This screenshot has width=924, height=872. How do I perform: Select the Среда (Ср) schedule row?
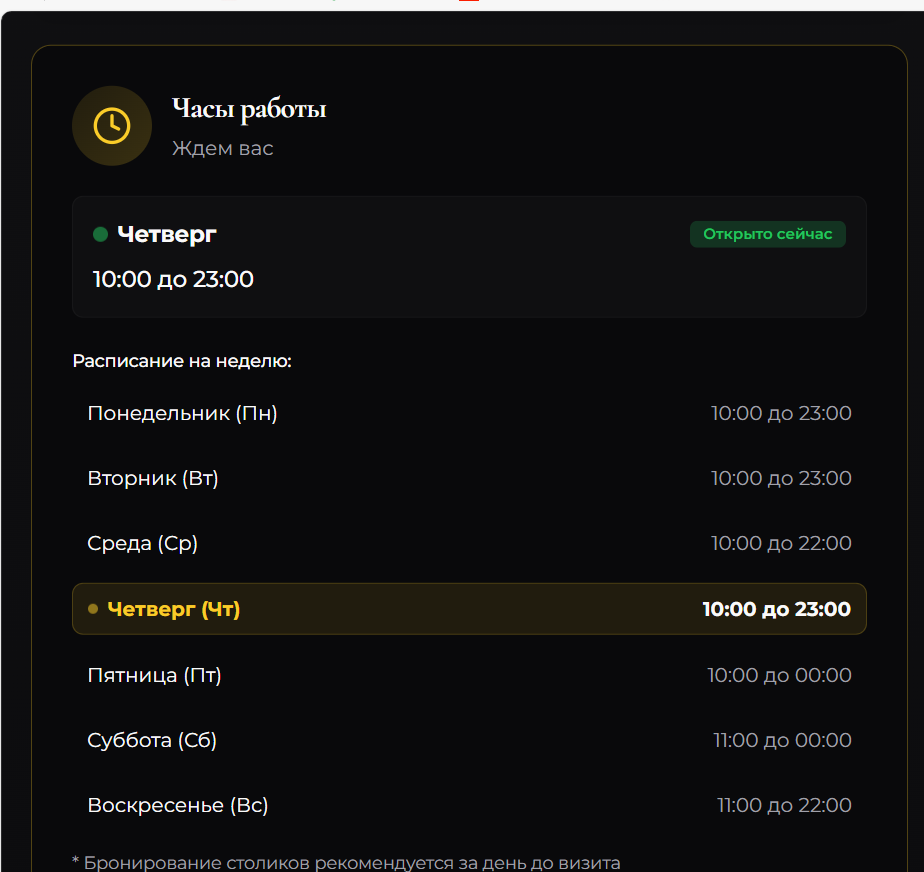coord(468,543)
